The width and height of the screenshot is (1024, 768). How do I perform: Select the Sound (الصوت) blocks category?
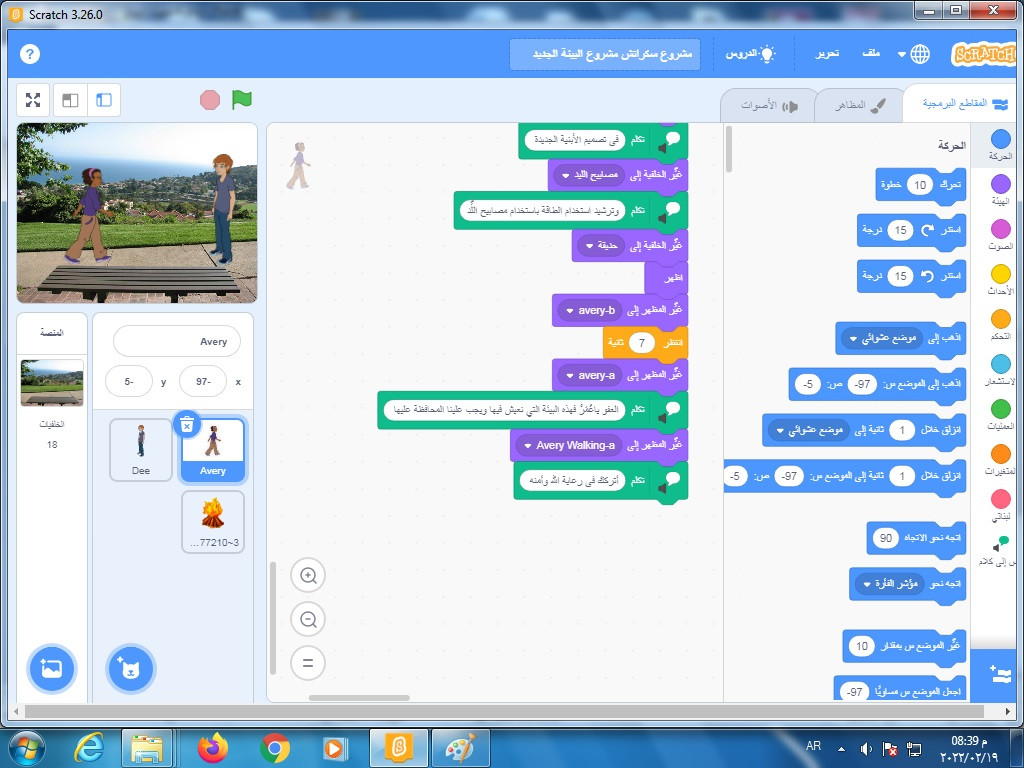(x=1000, y=234)
